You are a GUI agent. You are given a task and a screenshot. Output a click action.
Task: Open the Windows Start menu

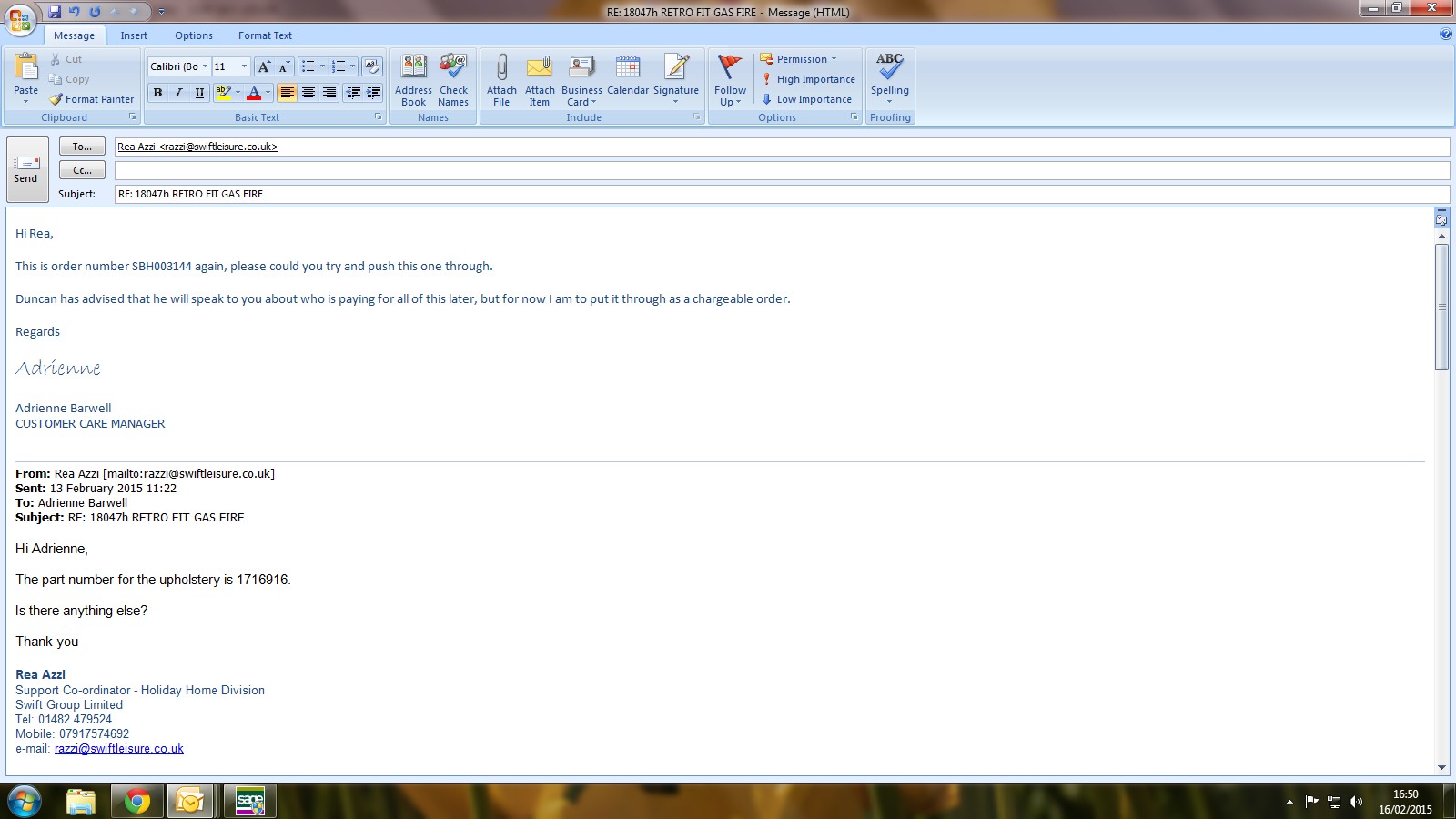[x=25, y=801]
